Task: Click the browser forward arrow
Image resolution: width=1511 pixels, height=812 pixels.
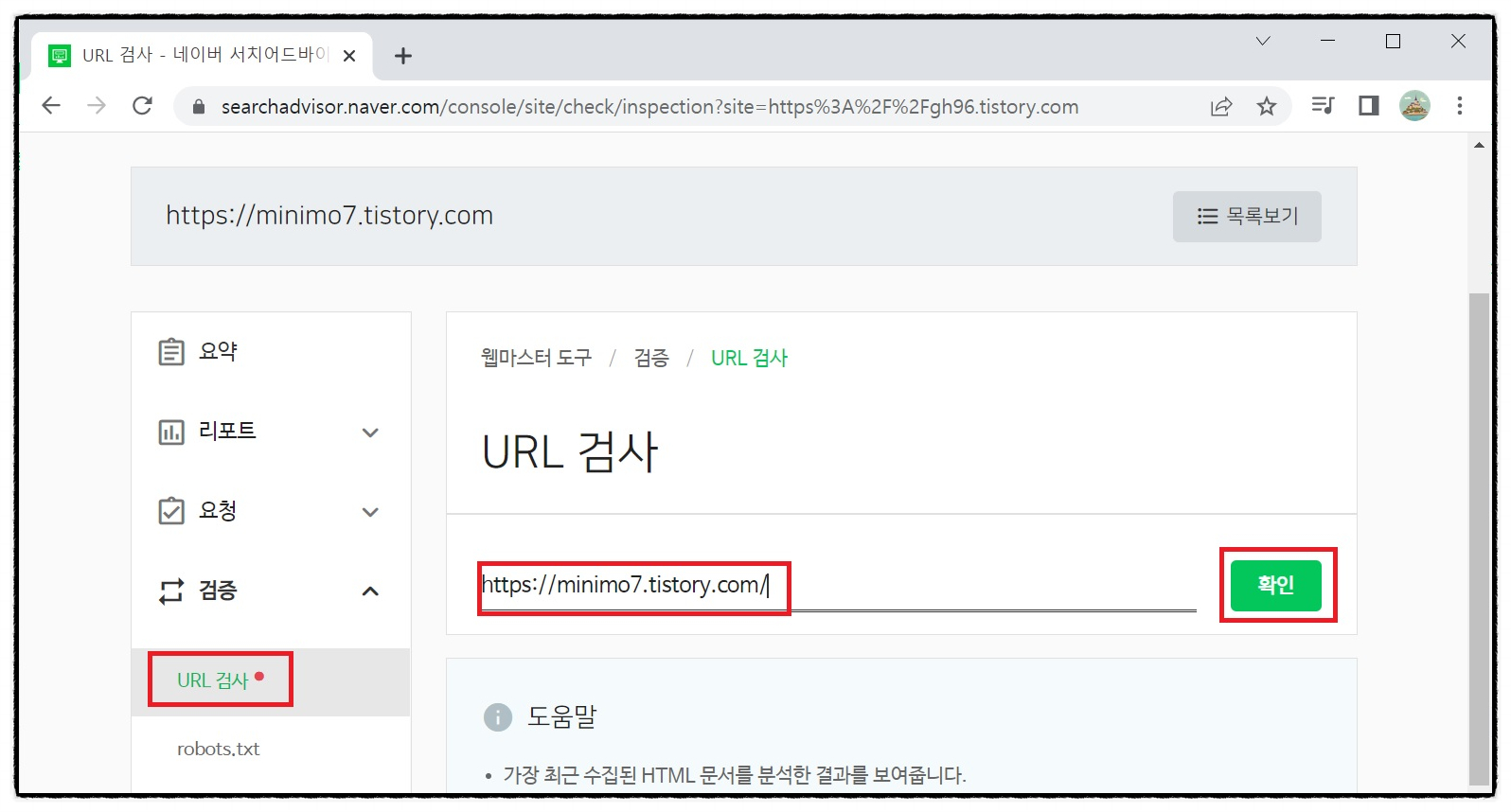Action: (97, 106)
